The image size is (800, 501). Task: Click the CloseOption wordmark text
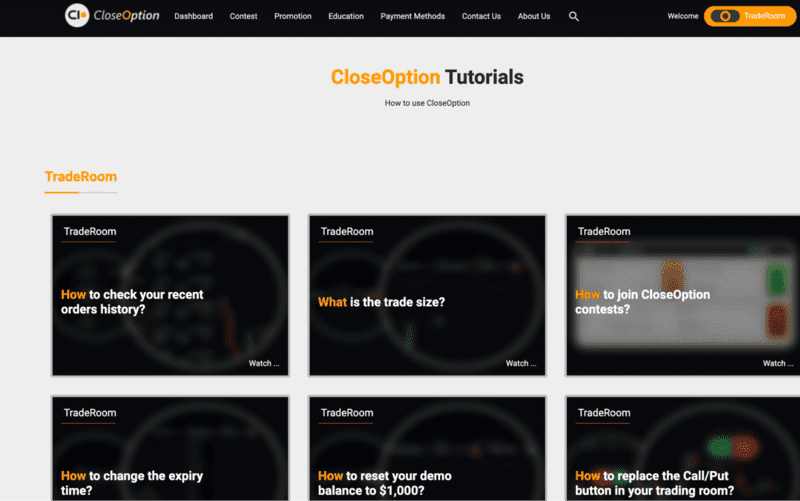click(x=127, y=16)
